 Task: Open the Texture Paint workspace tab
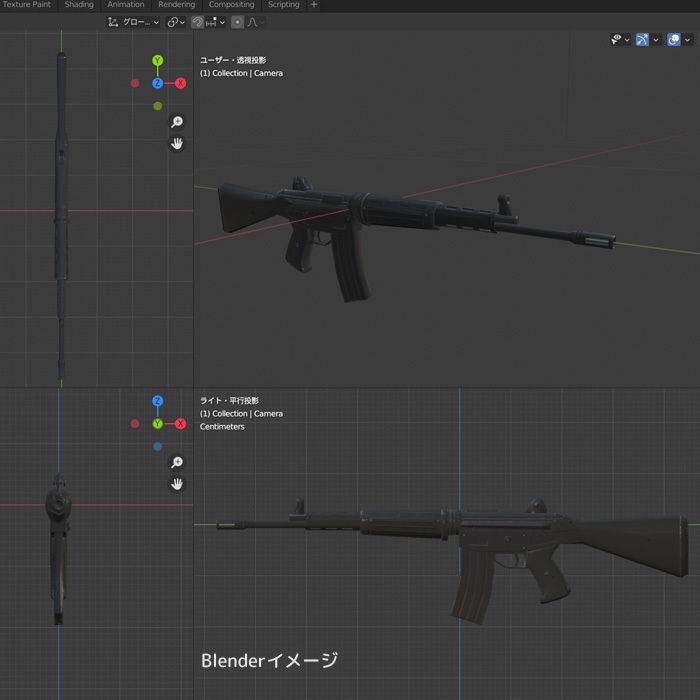click(x=26, y=5)
